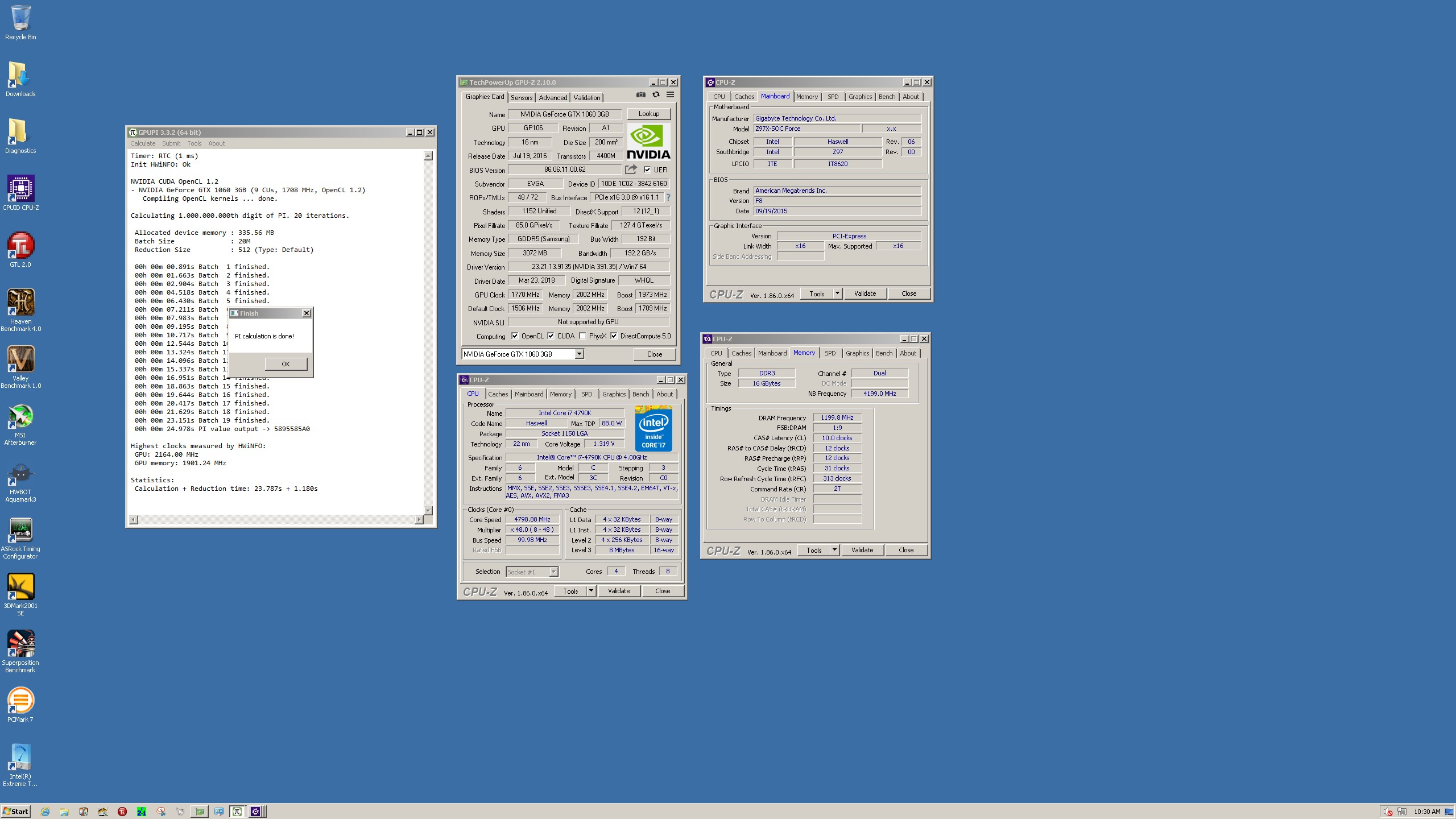
Task: Open the Tools menu in GPUPI
Action: (195, 143)
